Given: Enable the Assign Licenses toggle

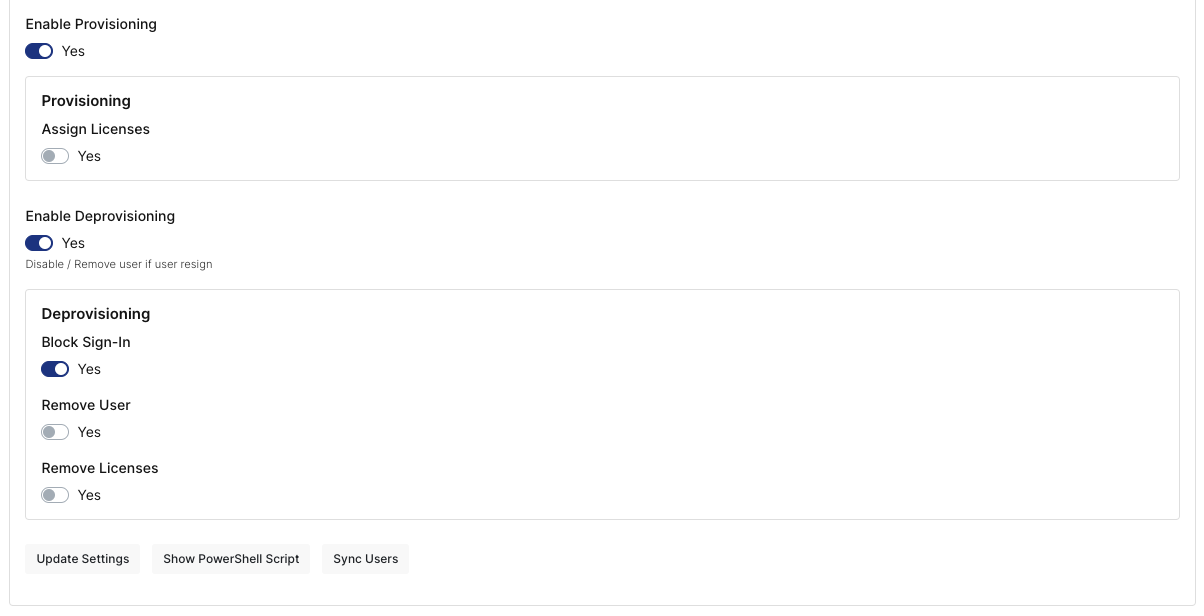Looking at the screenshot, I should pyautogui.click(x=55, y=156).
